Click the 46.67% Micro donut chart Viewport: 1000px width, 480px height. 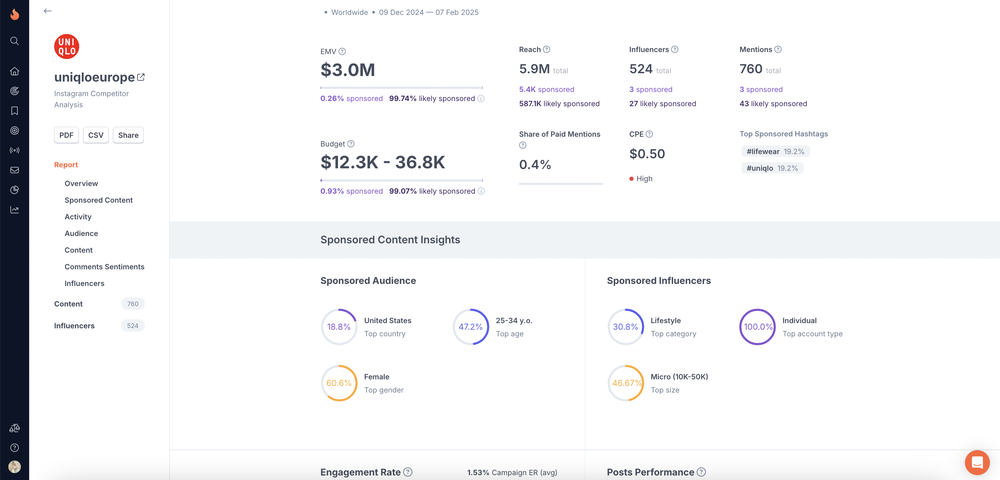pyautogui.click(x=626, y=383)
